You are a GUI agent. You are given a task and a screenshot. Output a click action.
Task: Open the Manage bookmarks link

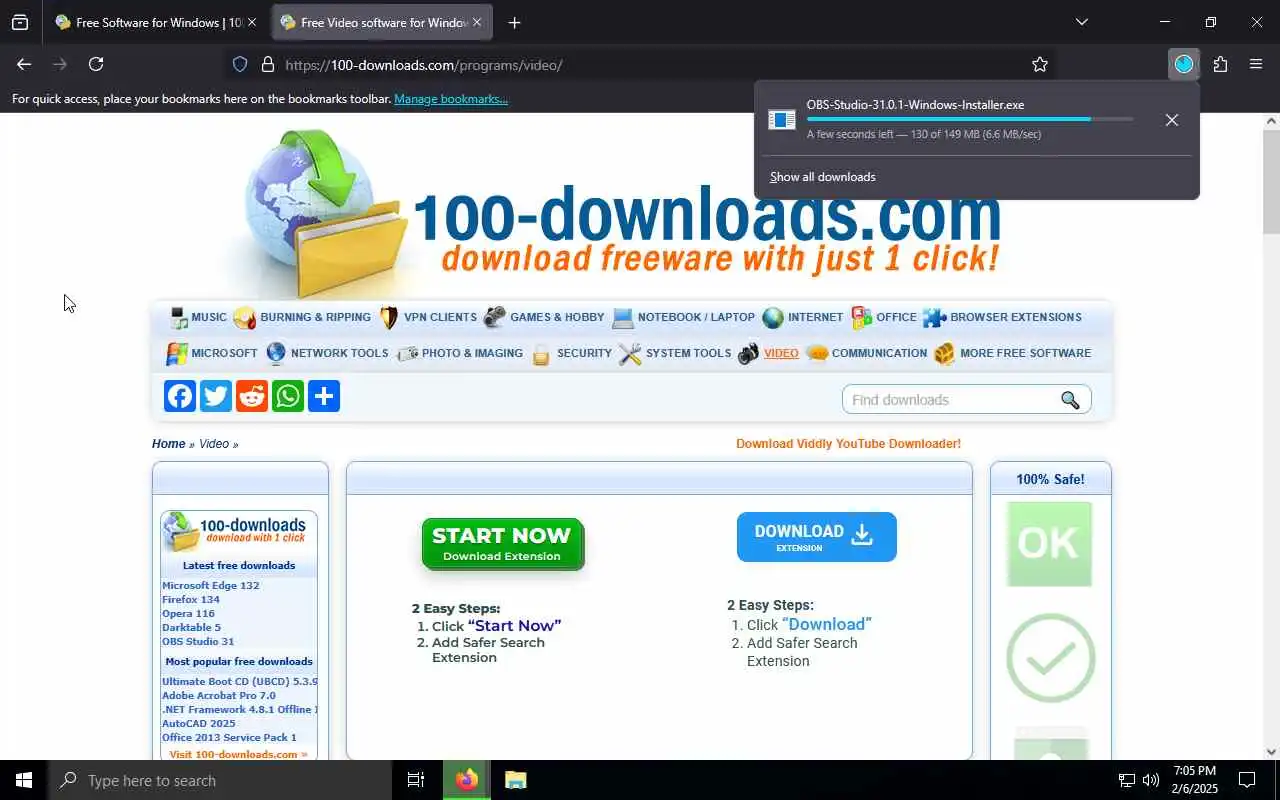coord(451,99)
